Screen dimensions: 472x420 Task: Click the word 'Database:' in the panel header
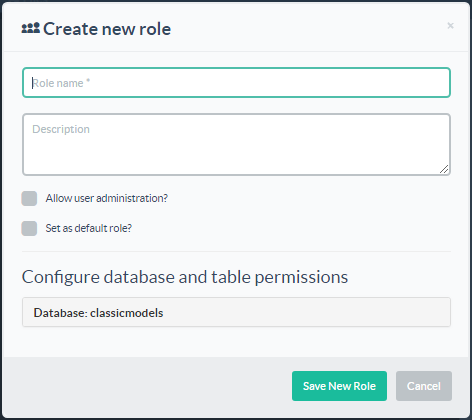pyautogui.click(x=60, y=313)
